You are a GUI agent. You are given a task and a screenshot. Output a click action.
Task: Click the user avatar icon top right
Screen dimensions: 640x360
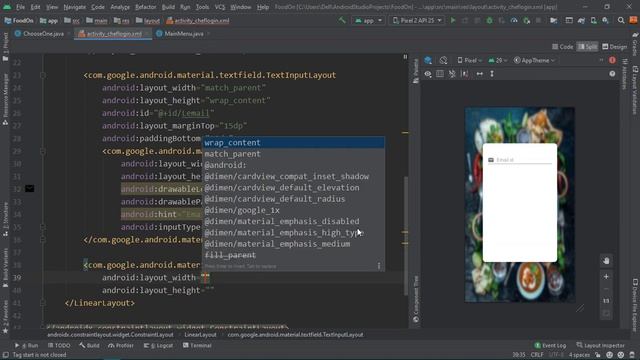pyautogui.click(x=633, y=20)
